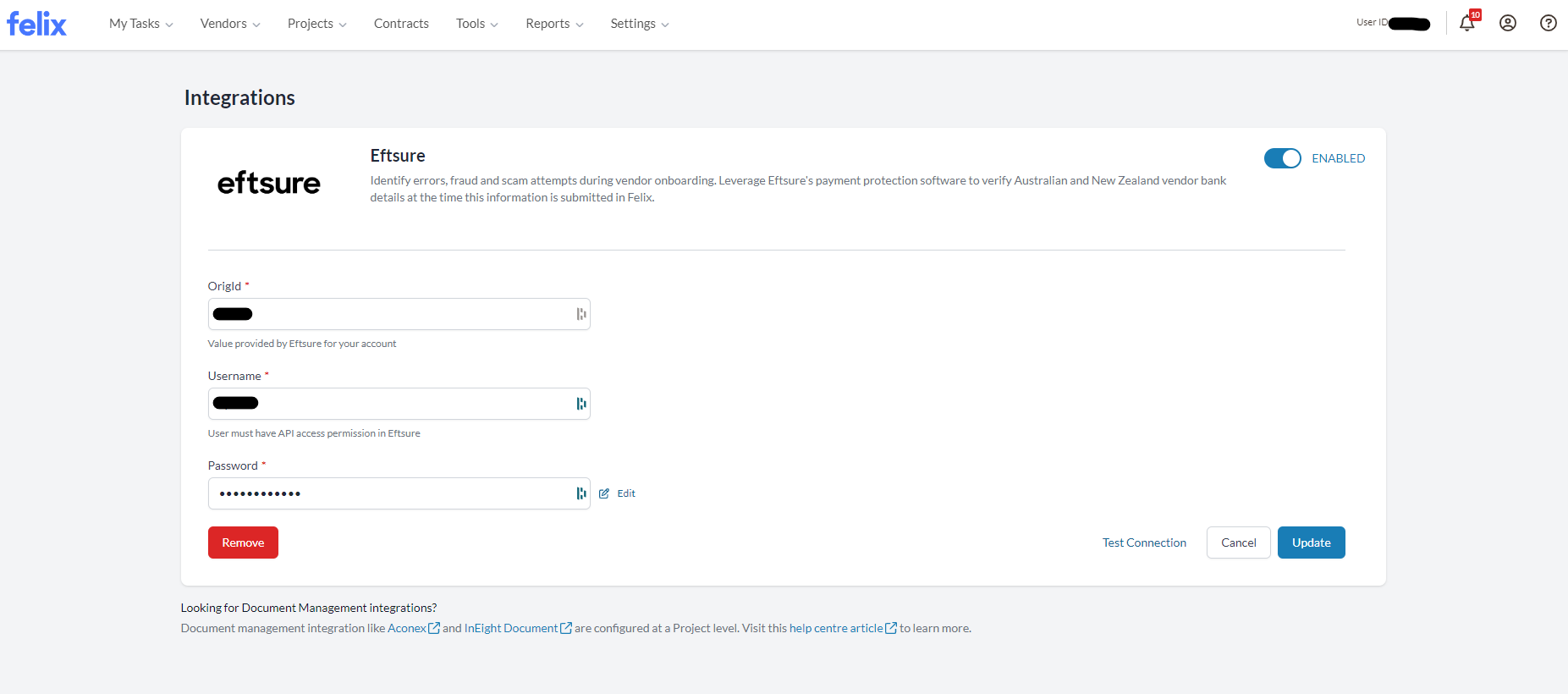This screenshot has height=694, width=1568.
Task: Open the InEight Document link
Action: click(511, 628)
